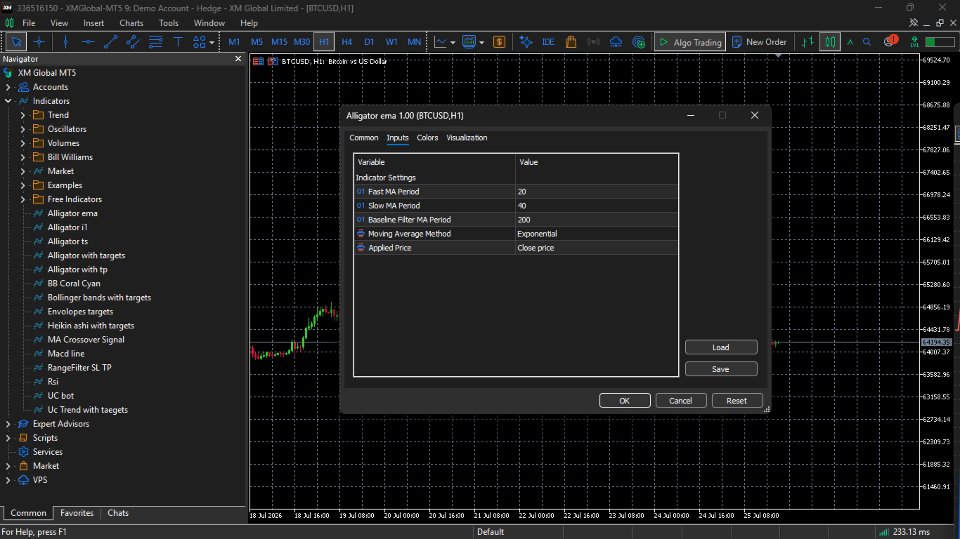This screenshot has width=960, height=539.
Task: Click Reset in Alligator ema dialog
Action: coord(737,401)
